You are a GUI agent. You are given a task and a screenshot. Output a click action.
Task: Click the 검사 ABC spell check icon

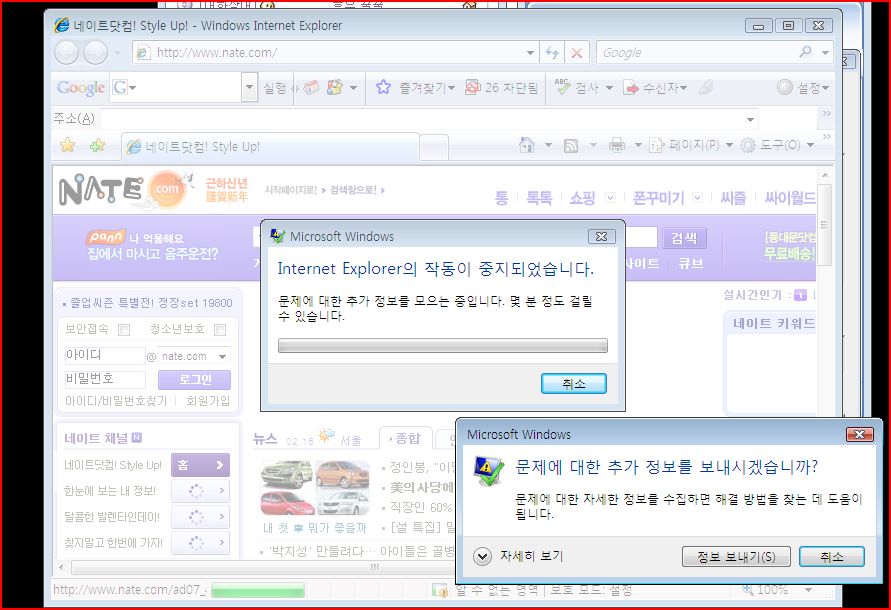pos(562,86)
